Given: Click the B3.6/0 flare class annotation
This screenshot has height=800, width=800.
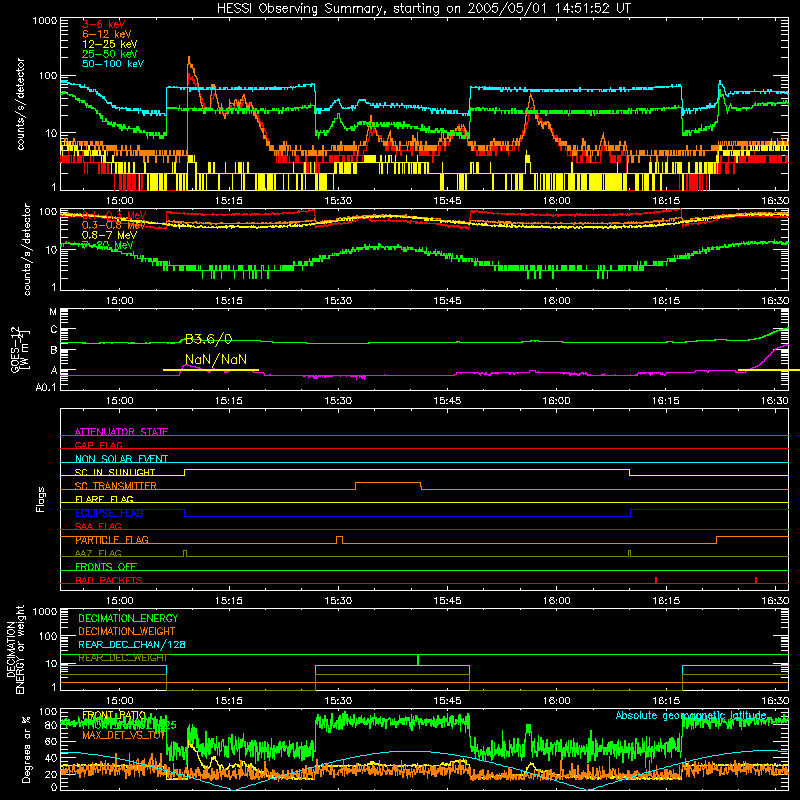Looking at the screenshot, I should pyautogui.click(x=208, y=339).
